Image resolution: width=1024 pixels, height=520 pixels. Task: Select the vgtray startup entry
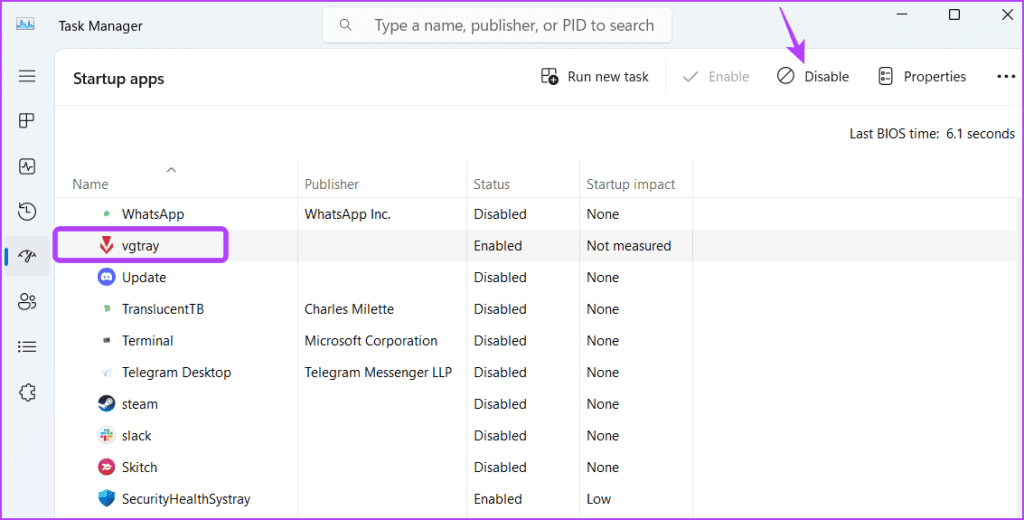point(142,245)
